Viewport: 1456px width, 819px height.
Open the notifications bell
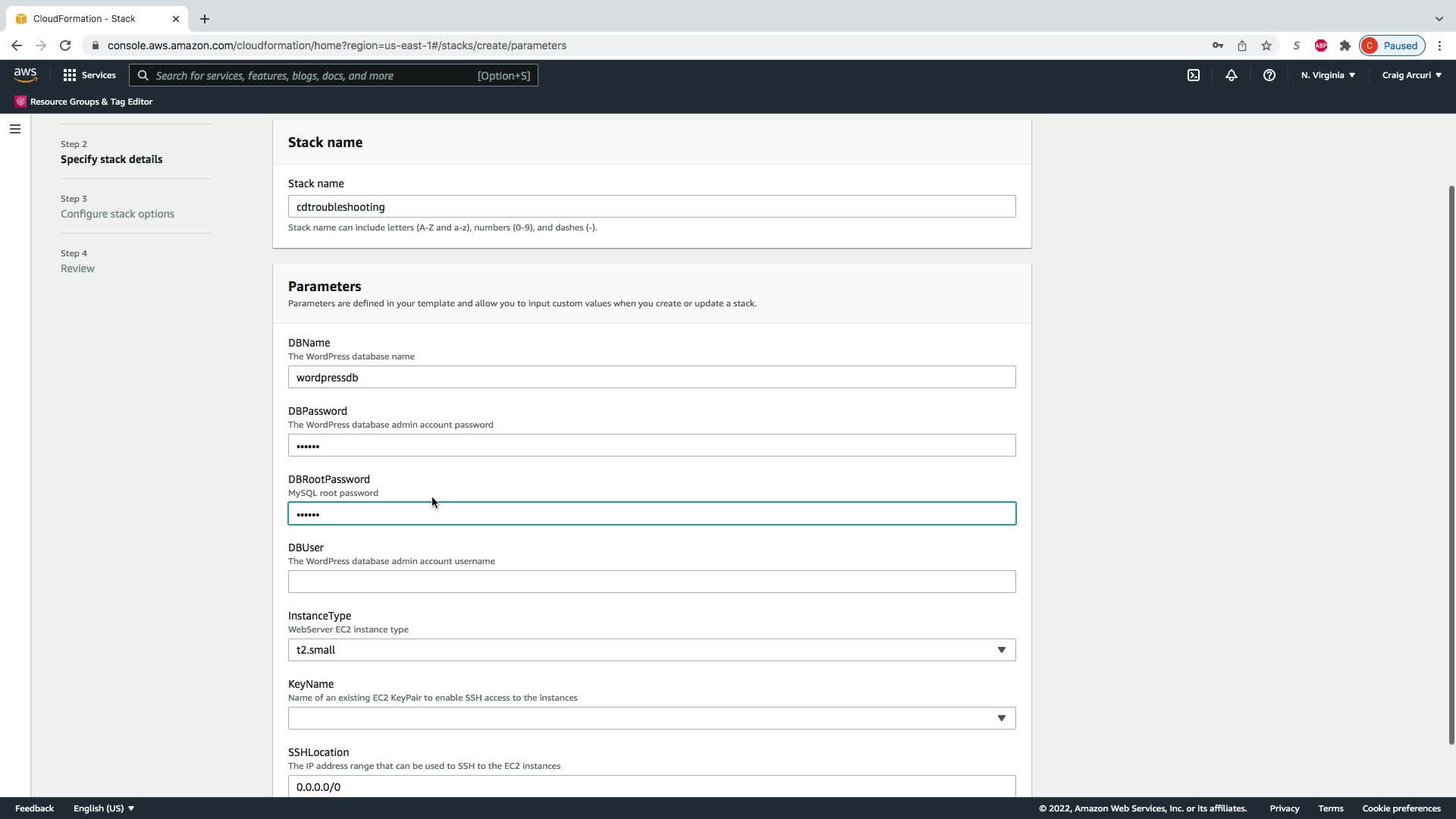pyautogui.click(x=1231, y=75)
